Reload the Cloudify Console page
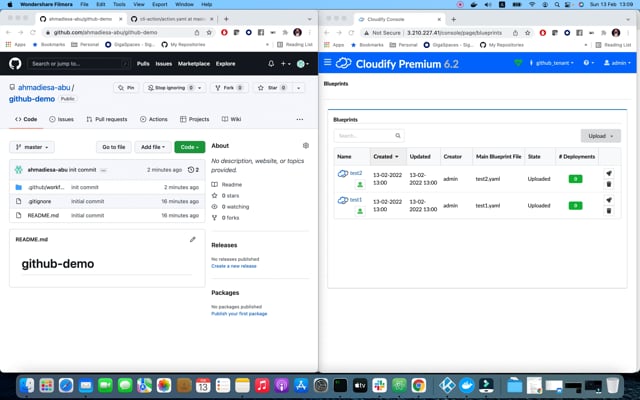 point(351,33)
